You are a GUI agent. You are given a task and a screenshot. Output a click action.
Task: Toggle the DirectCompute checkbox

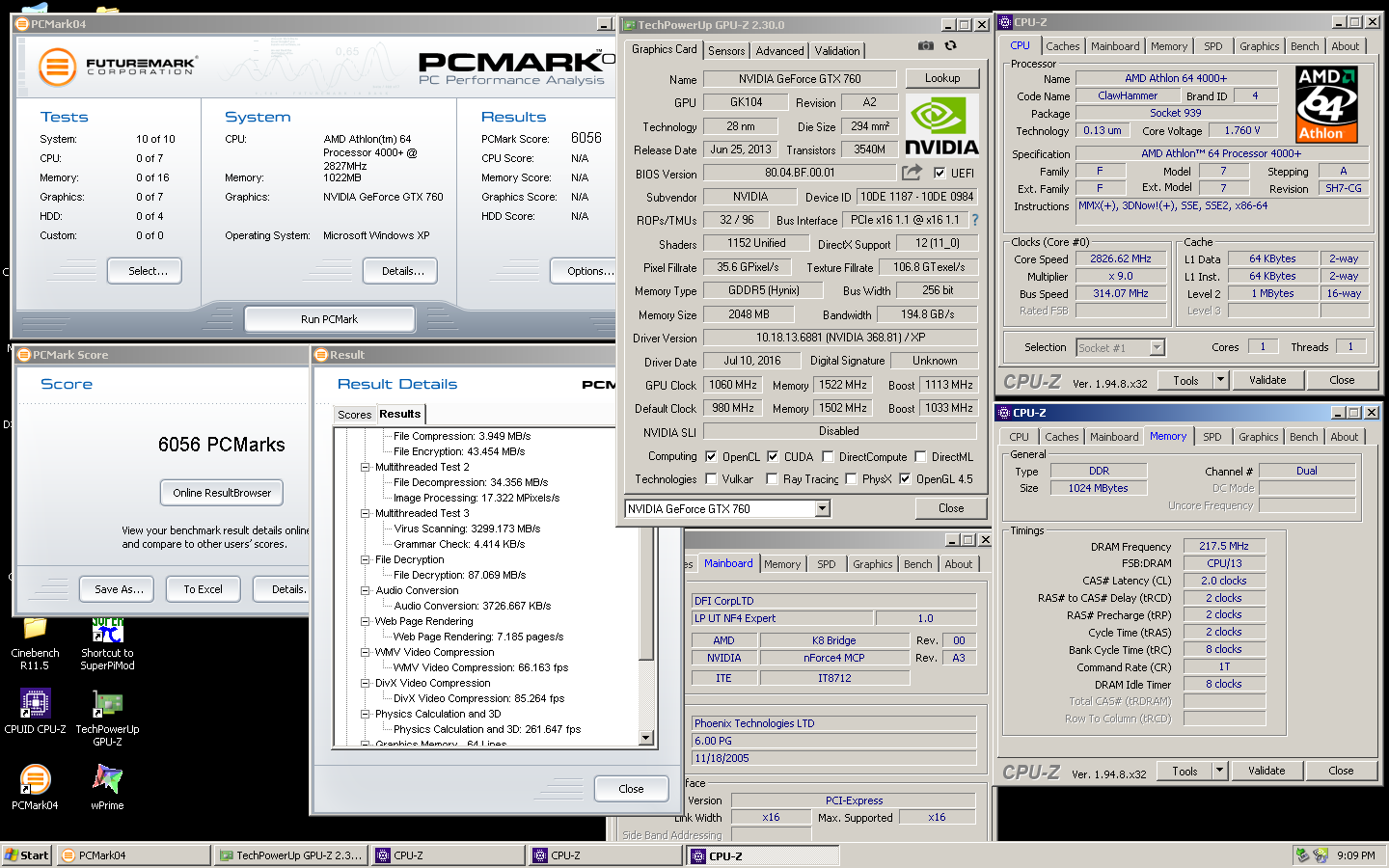[x=827, y=457]
